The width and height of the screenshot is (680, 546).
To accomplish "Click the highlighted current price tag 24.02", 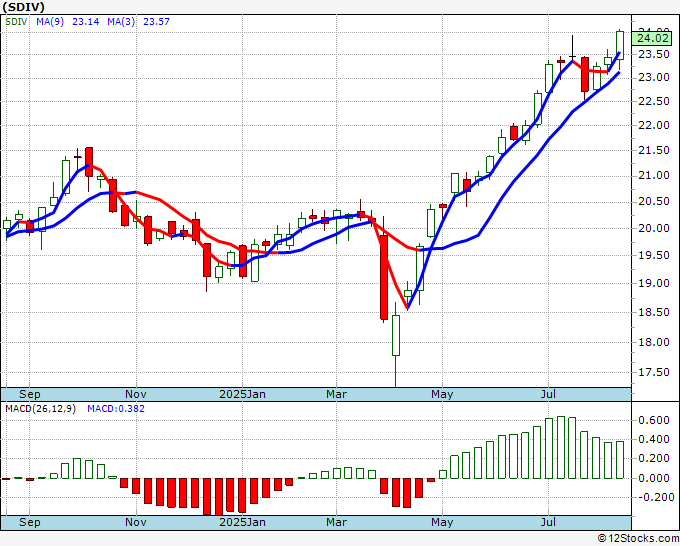I will click(653, 38).
